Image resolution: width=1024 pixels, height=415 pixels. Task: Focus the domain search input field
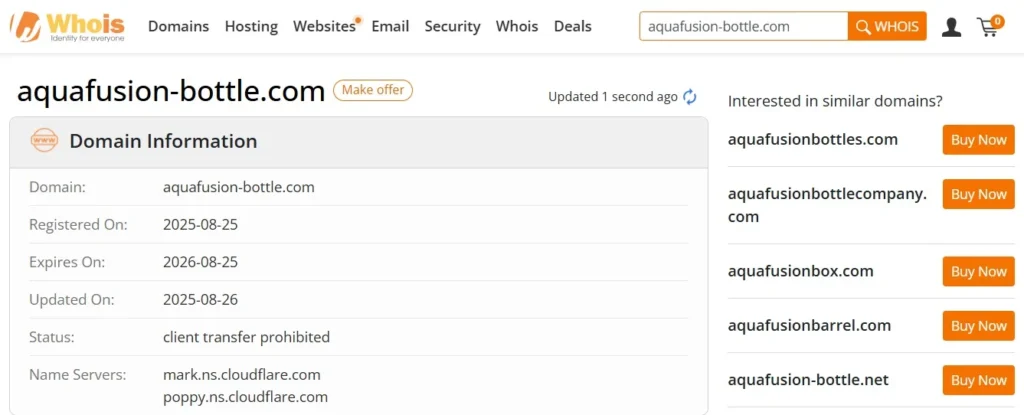[744, 26]
